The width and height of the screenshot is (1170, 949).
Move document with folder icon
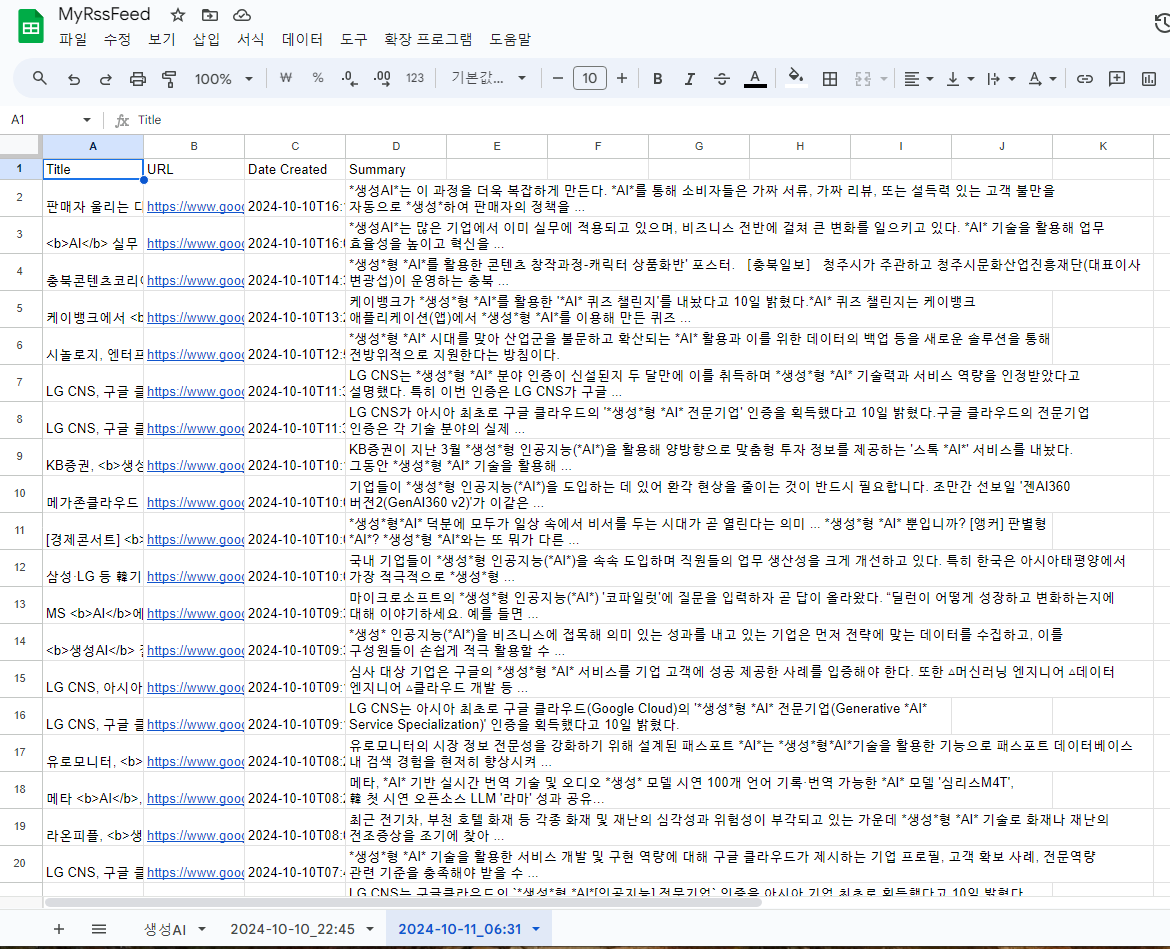click(210, 15)
